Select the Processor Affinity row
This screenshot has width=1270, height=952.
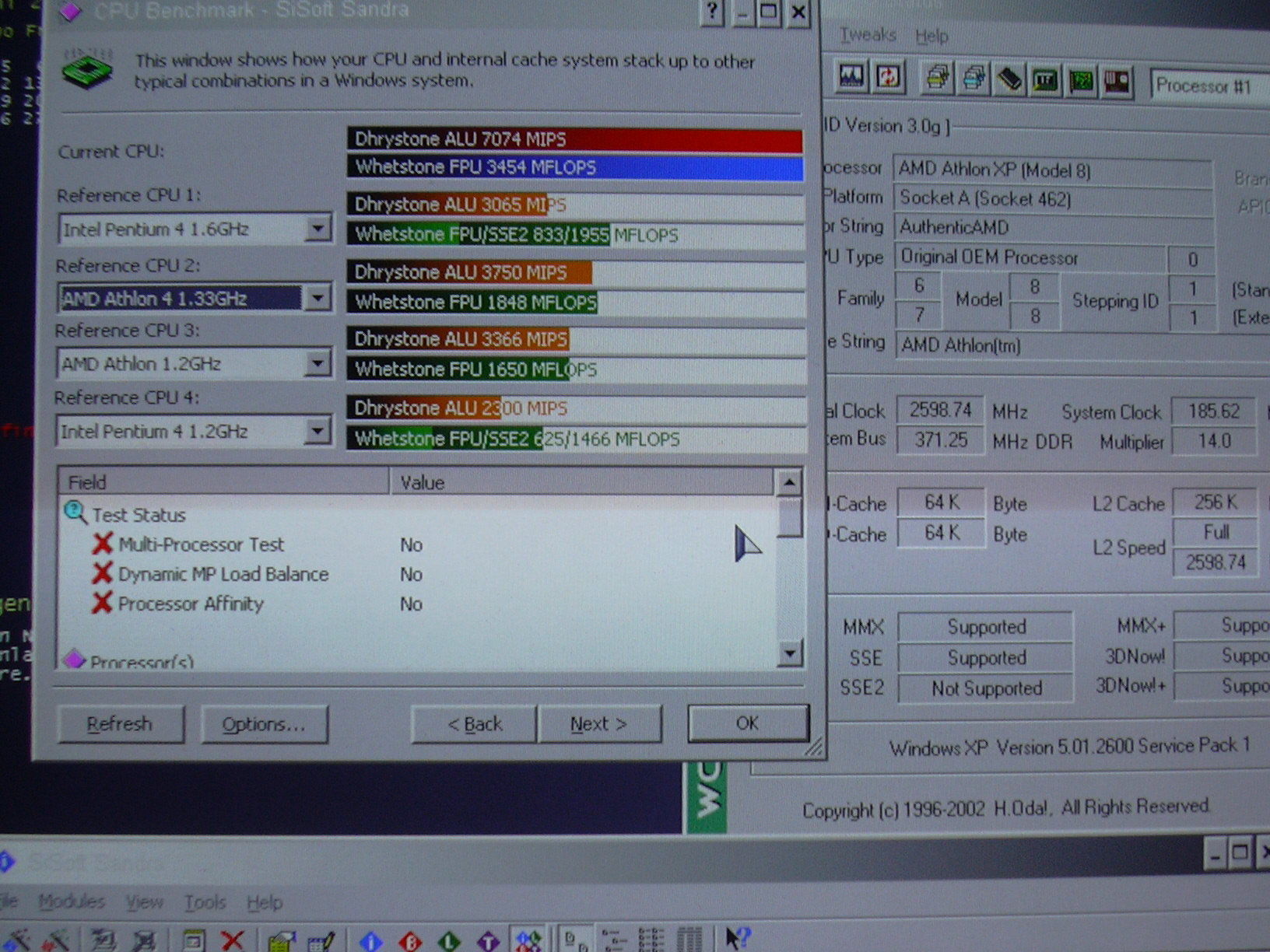[191, 604]
